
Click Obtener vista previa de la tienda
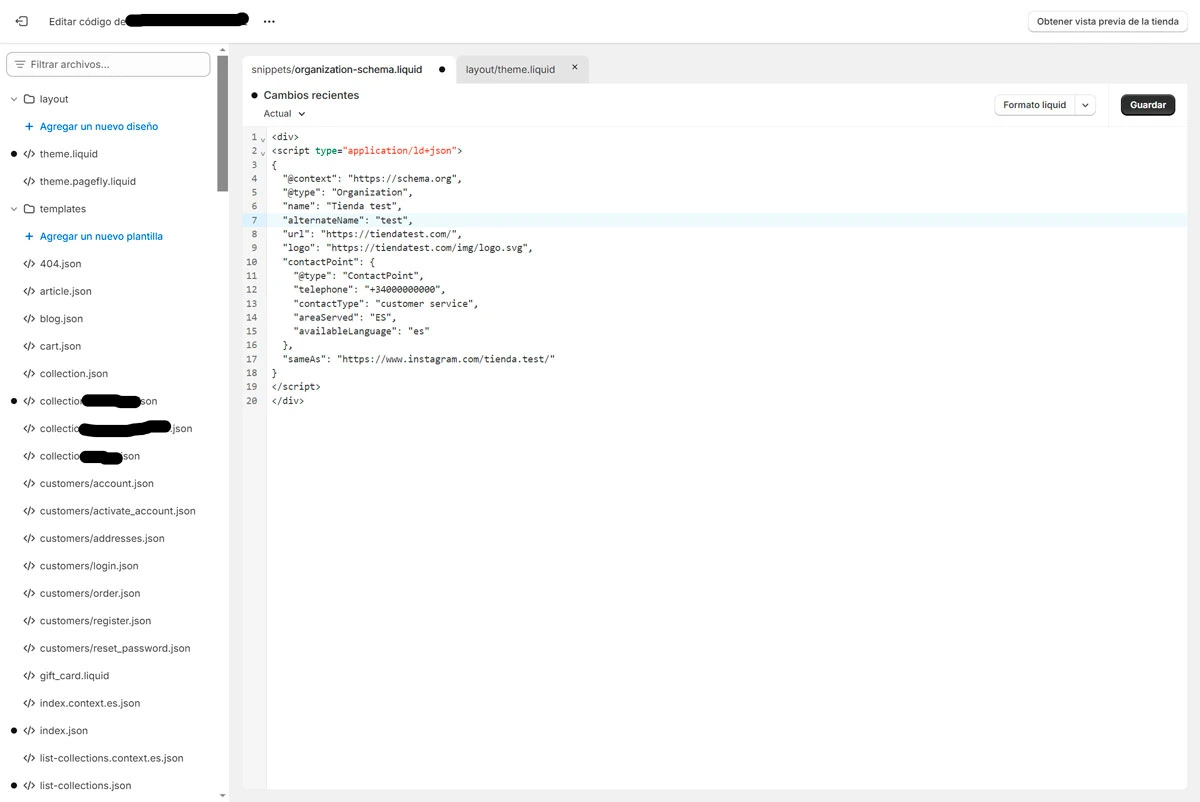tap(1107, 21)
